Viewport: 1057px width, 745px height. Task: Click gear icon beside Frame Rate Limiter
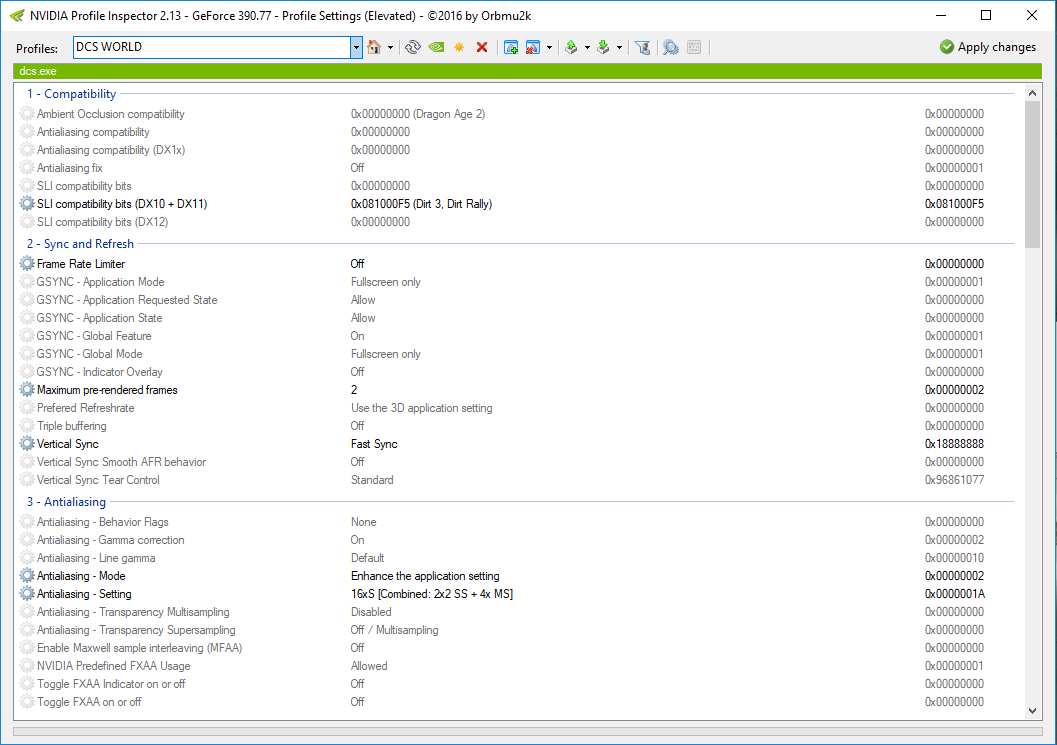(x=27, y=264)
